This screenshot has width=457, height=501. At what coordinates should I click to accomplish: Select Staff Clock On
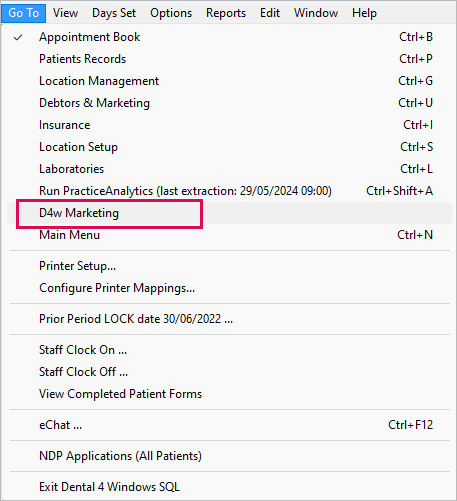click(230, 350)
